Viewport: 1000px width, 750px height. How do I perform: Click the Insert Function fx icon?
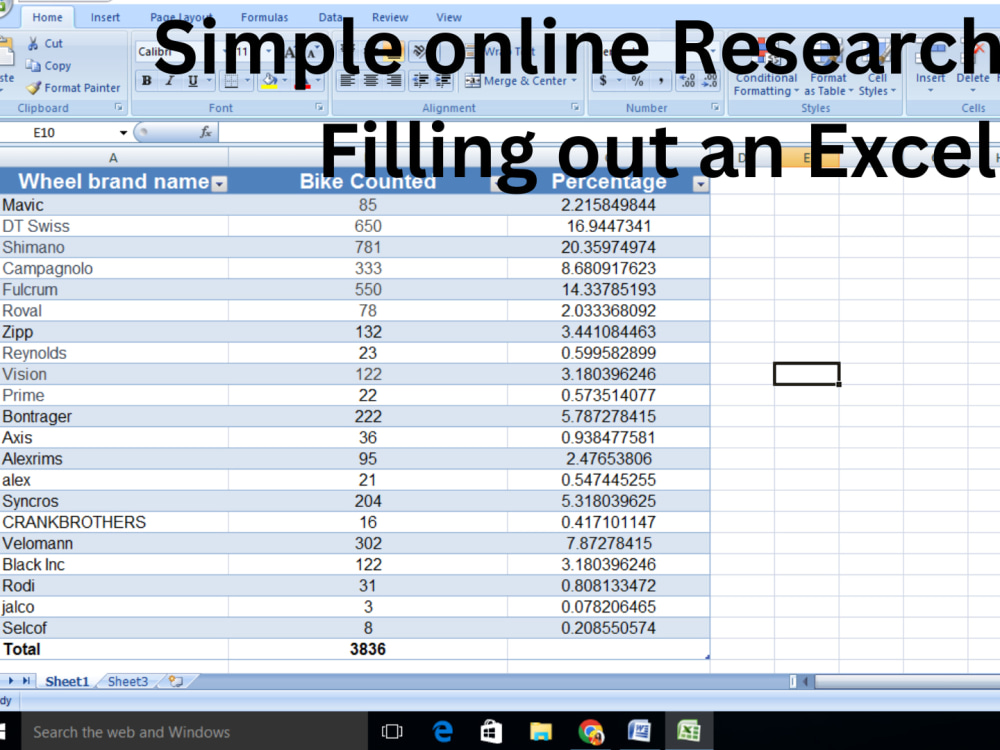click(205, 132)
